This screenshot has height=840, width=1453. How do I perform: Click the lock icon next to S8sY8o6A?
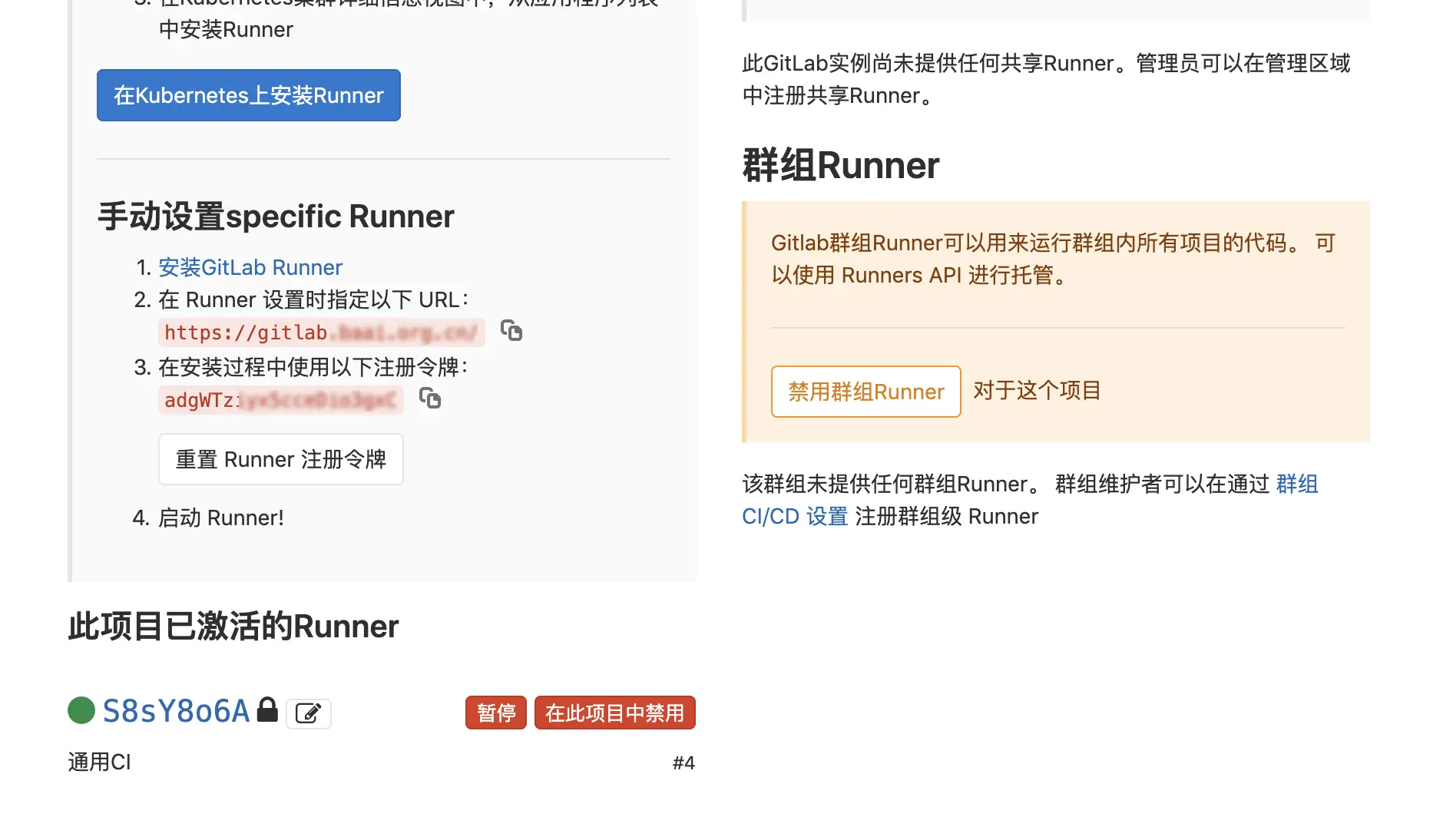coord(267,709)
